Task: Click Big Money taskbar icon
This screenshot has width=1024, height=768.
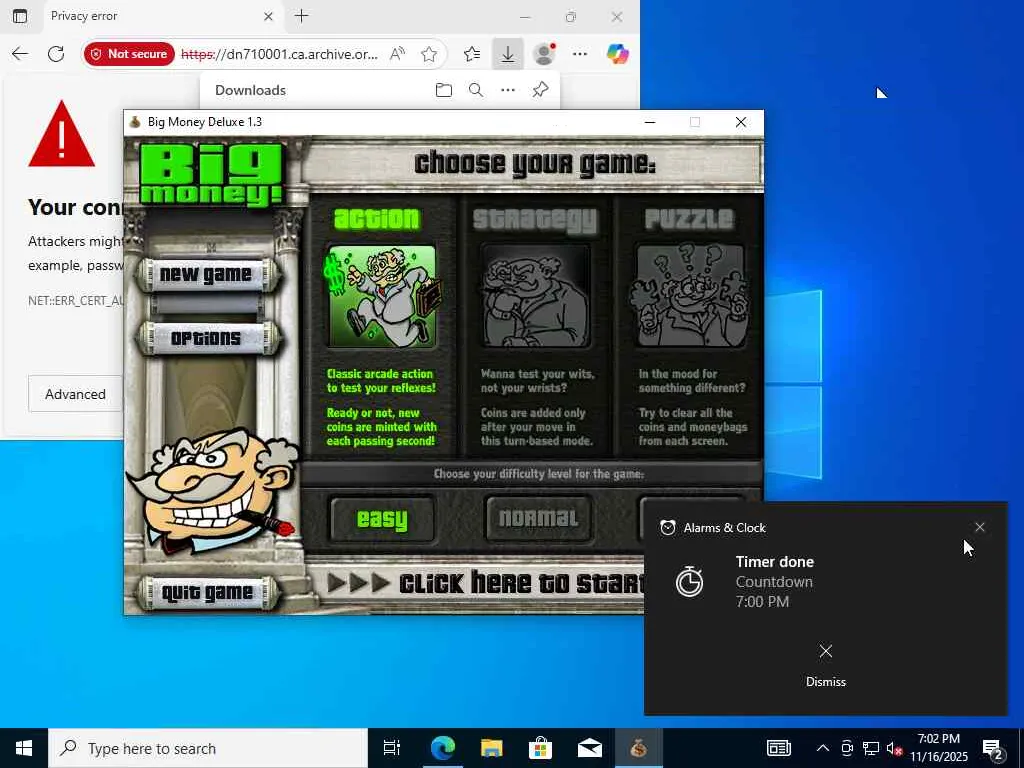Action: (639, 748)
